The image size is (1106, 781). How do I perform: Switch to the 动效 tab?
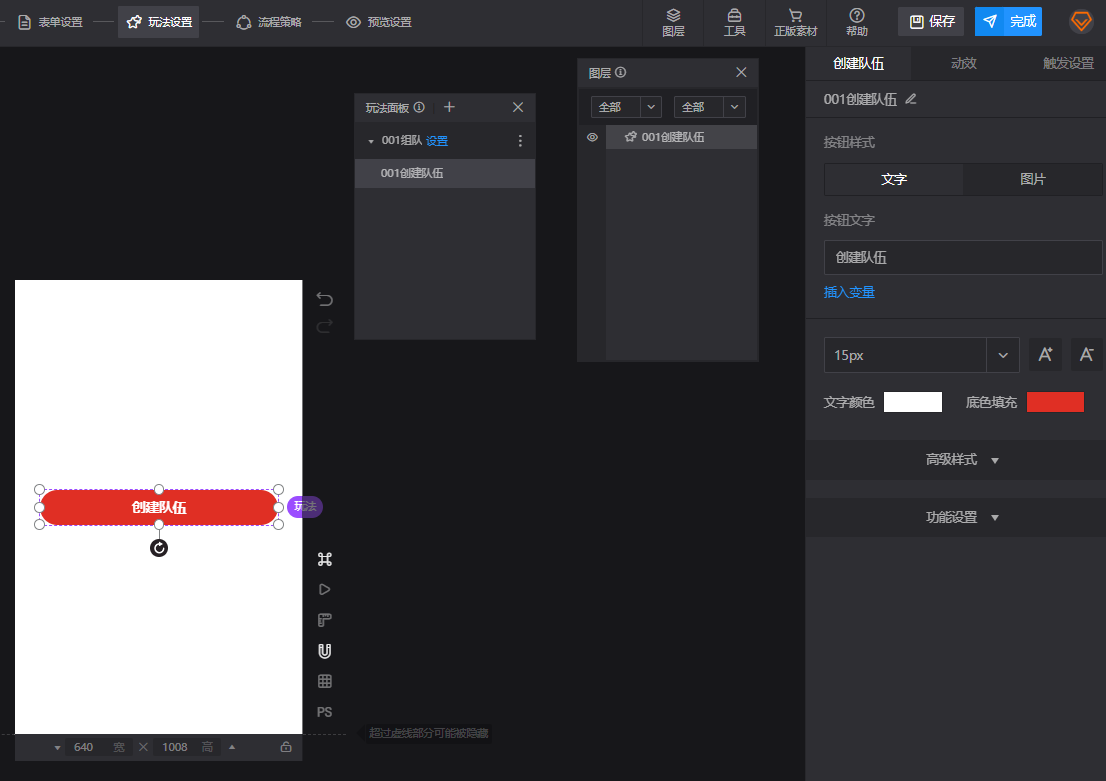point(964,63)
